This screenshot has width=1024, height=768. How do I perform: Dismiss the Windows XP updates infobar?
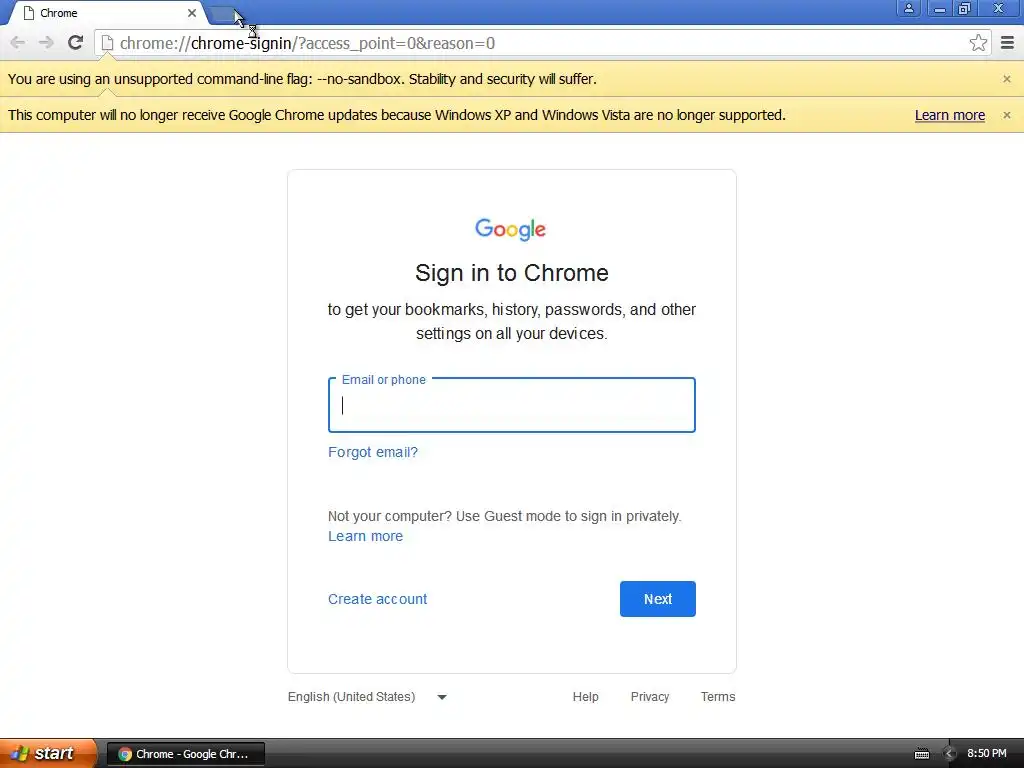point(1006,115)
